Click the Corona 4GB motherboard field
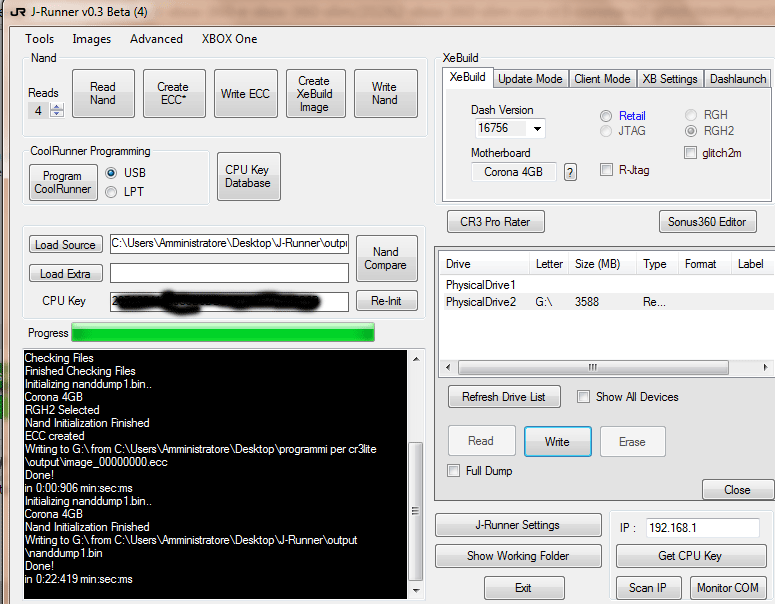775x604 pixels. point(514,172)
